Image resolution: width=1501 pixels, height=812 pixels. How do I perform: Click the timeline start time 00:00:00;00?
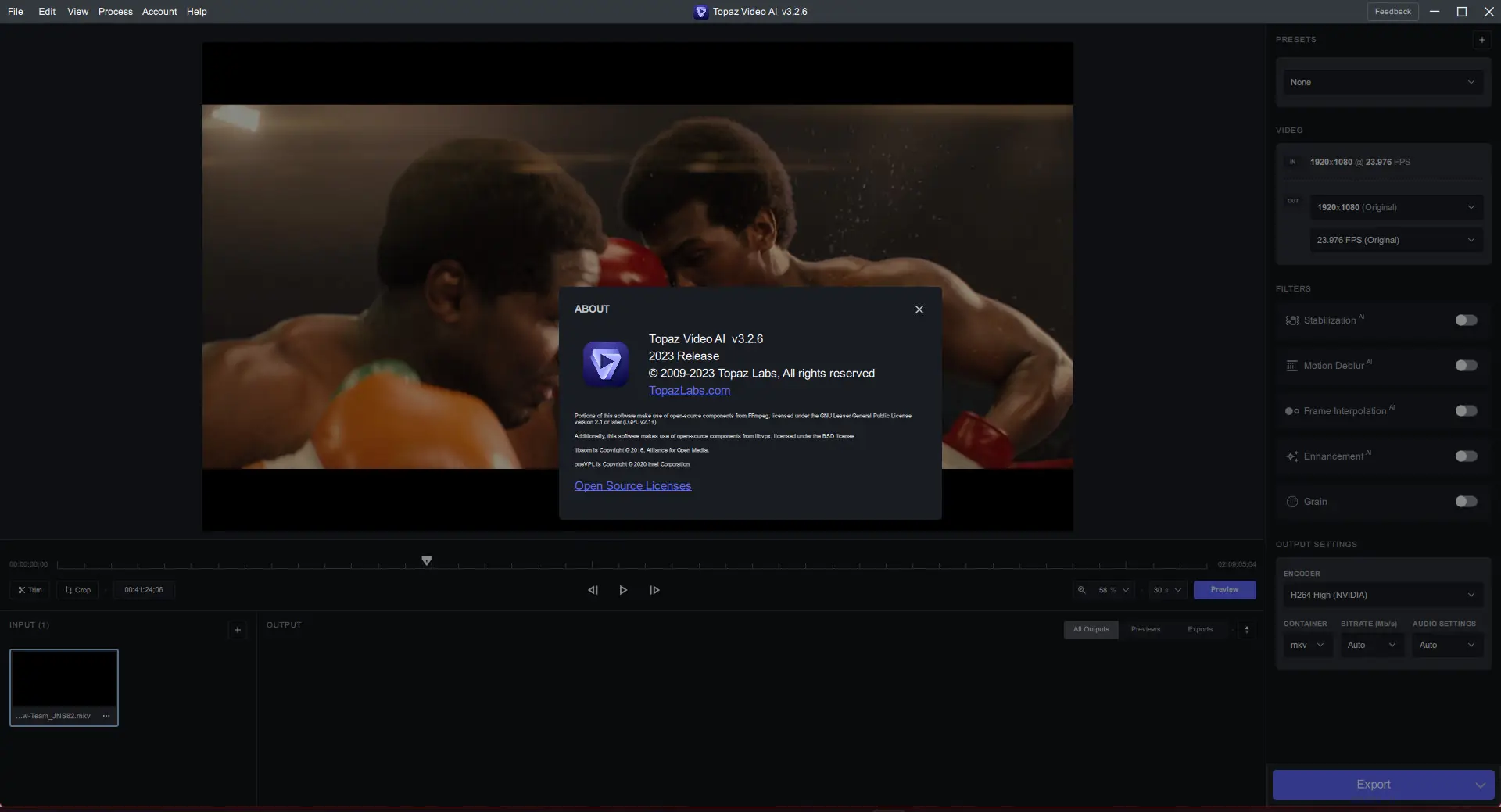click(28, 564)
